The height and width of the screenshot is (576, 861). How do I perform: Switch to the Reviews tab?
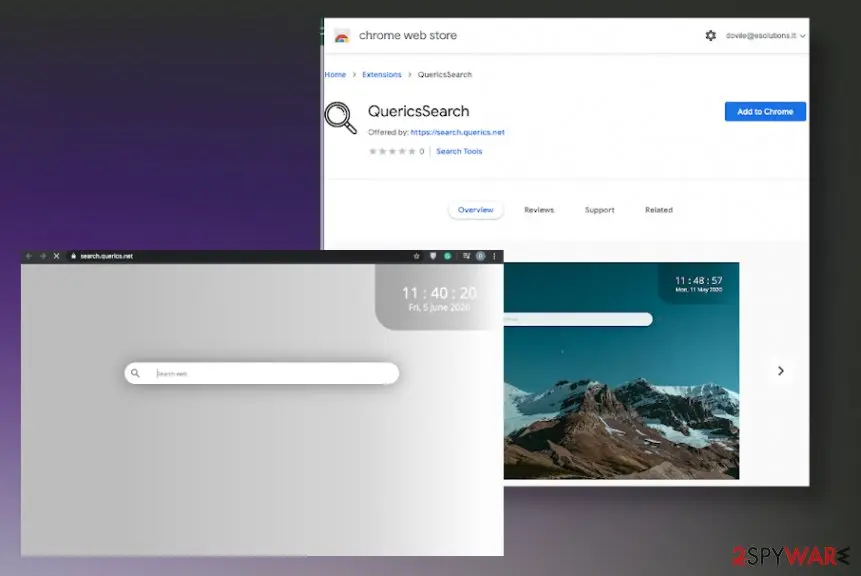tap(539, 210)
